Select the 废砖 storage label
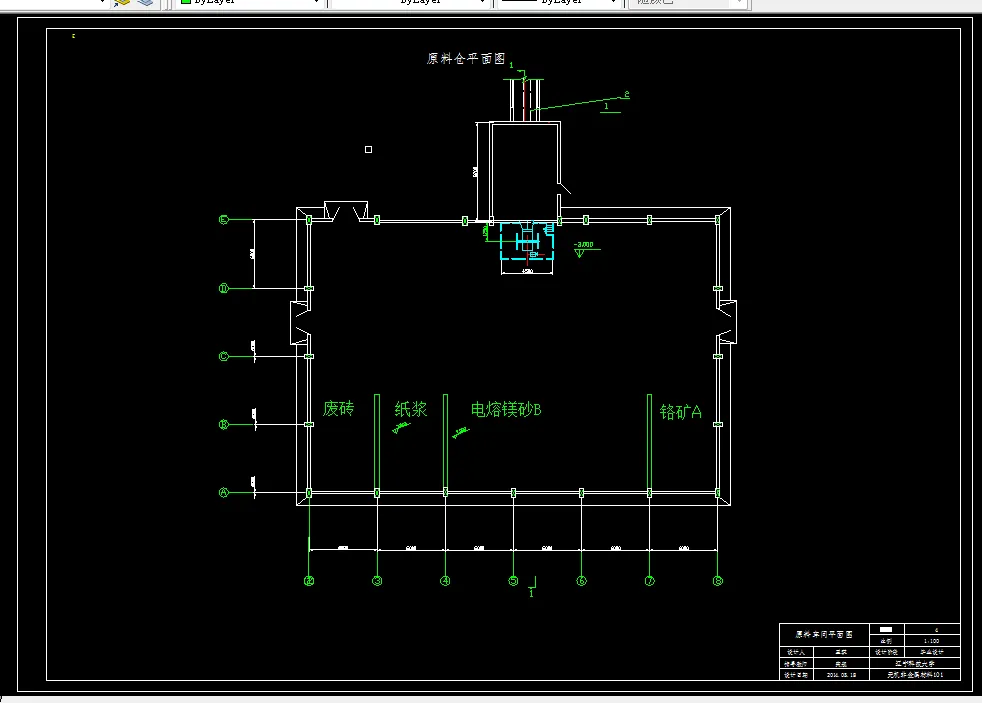Viewport: 982px width, 703px height. pos(339,409)
